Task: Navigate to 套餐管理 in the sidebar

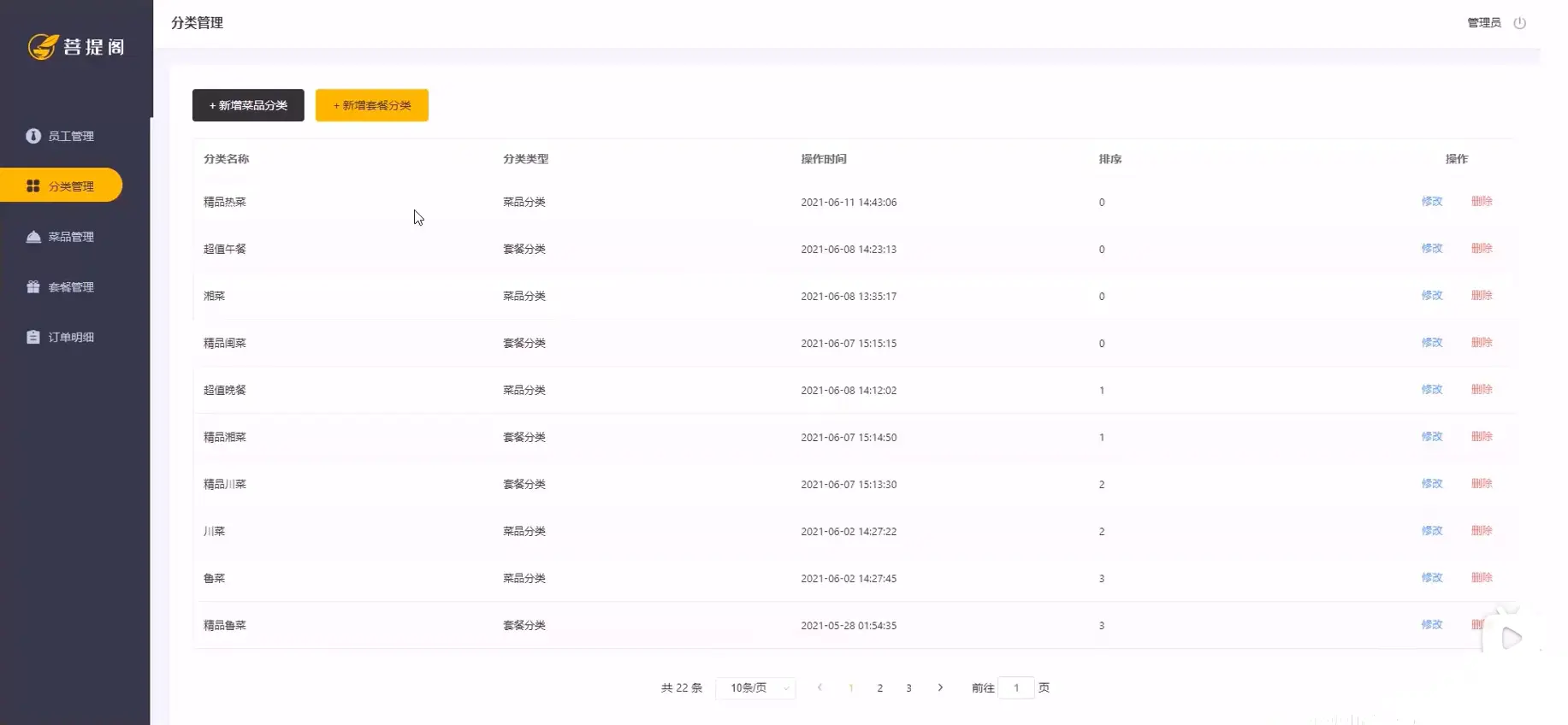Action: [x=71, y=287]
